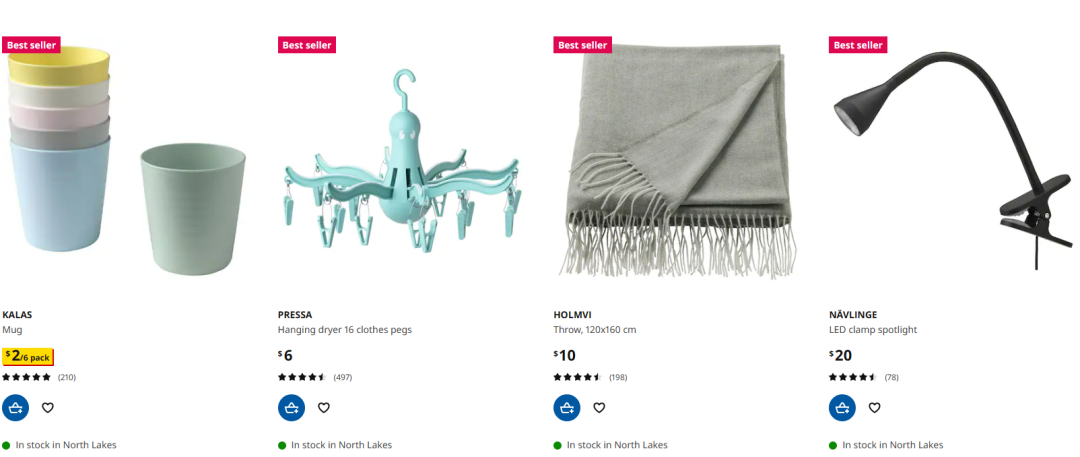Add HOLMVI throw to shopping bag
Screen dimensions: 1080x457
click(567, 407)
